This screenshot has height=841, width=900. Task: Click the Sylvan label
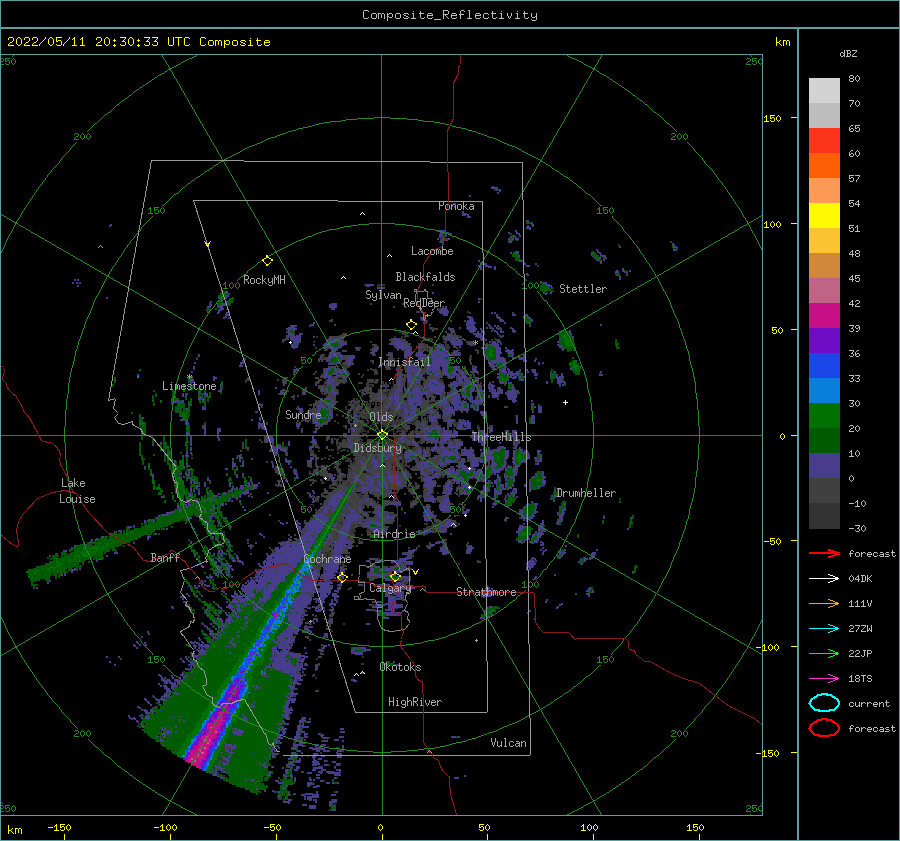(383, 295)
